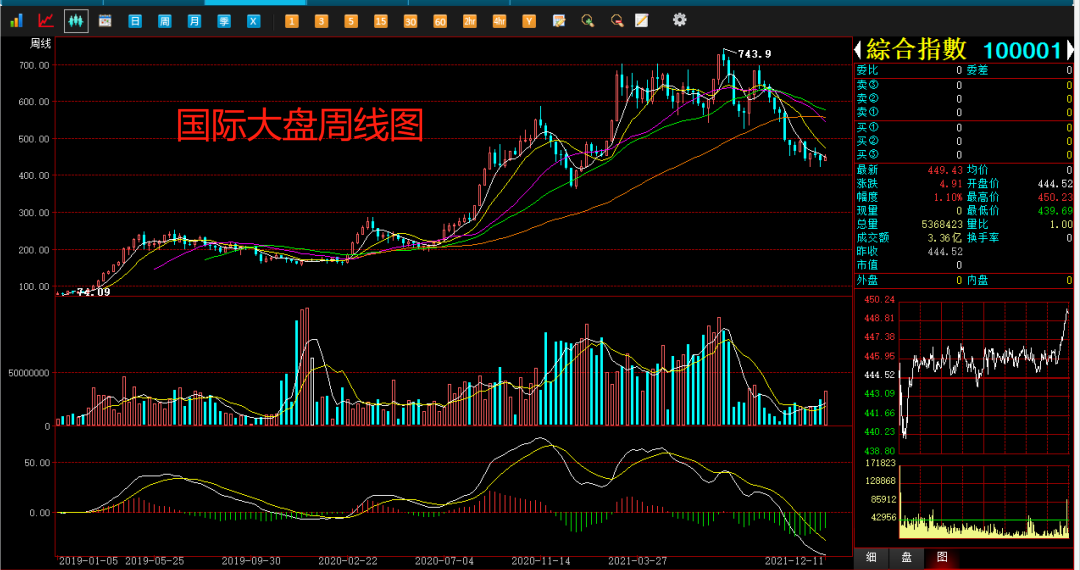Click the 綜合指數 title
The height and width of the screenshot is (570, 1080).
[x=916, y=50]
